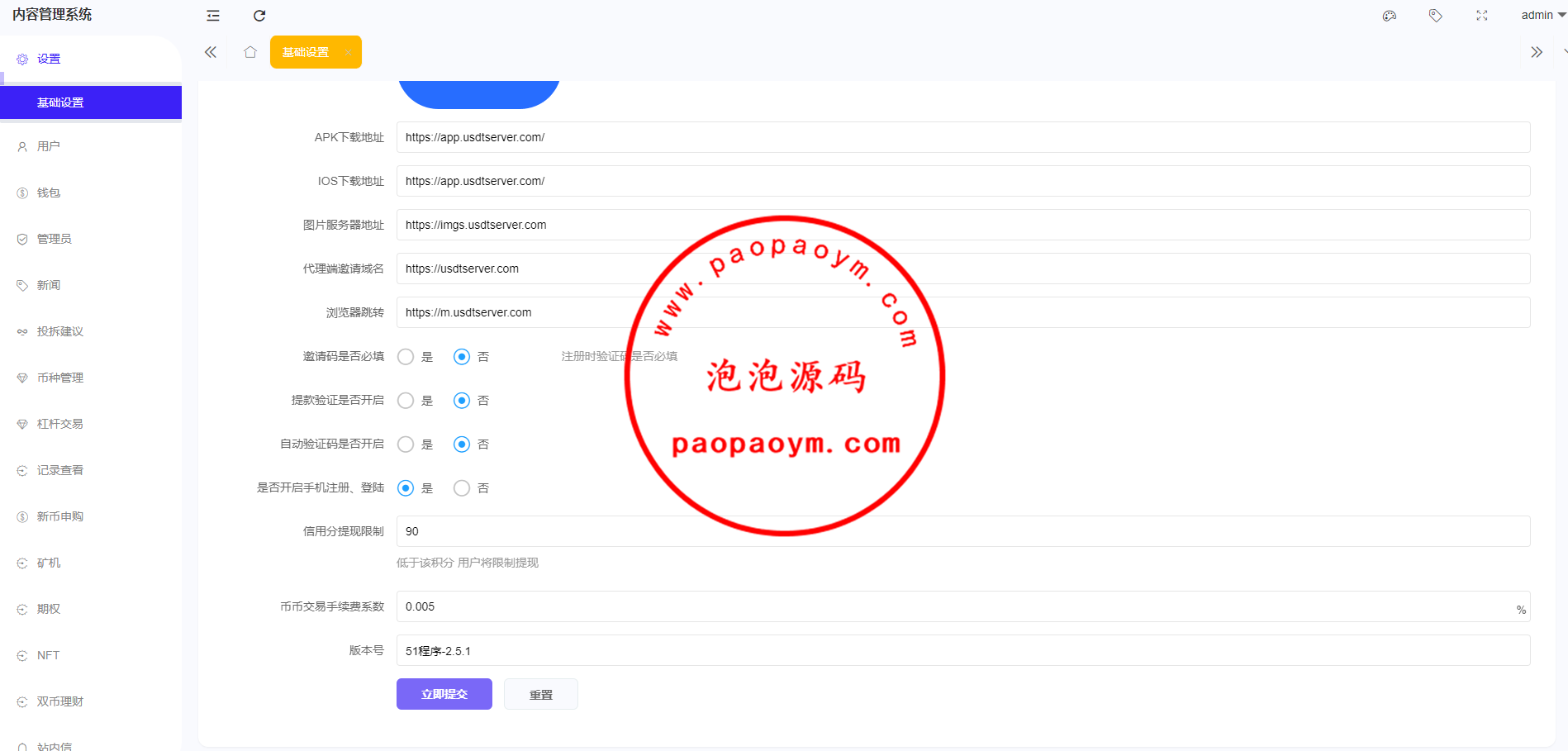Open 矿机 sidebar menu
The height and width of the screenshot is (751, 1568).
point(91,563)
